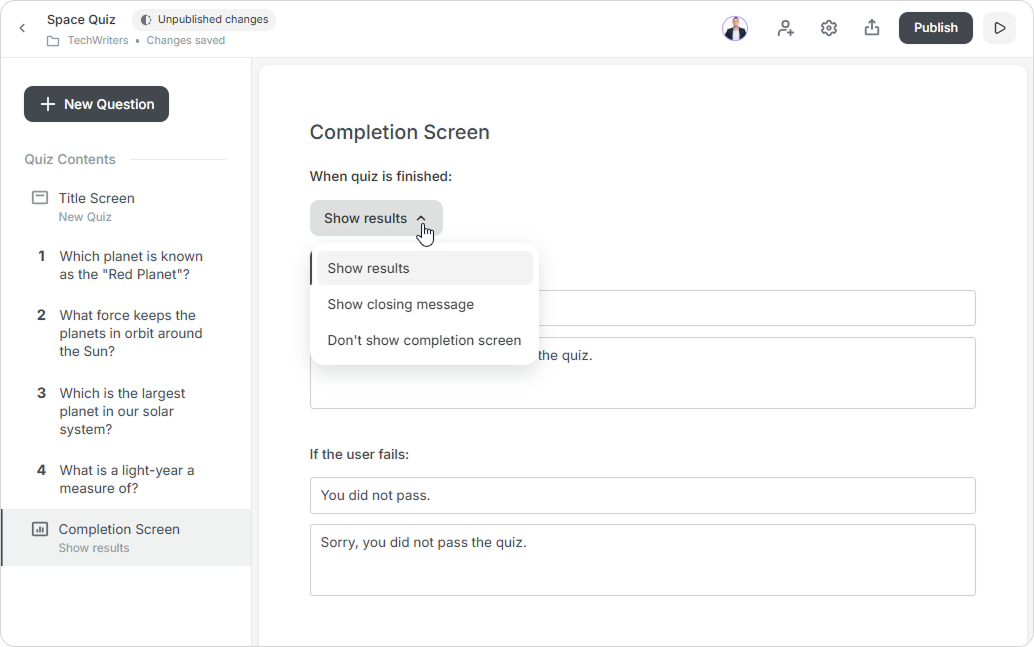
Task: Select question 3 about largest planet
Action: coord(122,411)
